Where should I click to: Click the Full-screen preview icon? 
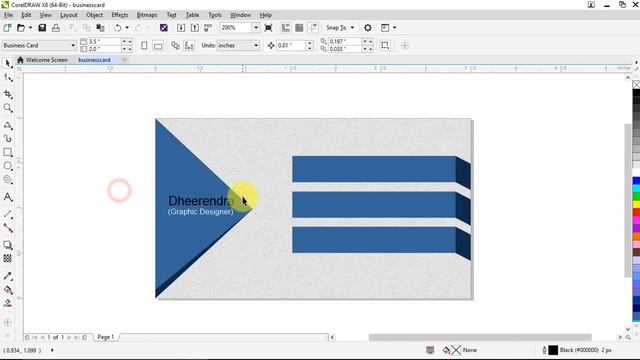269,28
